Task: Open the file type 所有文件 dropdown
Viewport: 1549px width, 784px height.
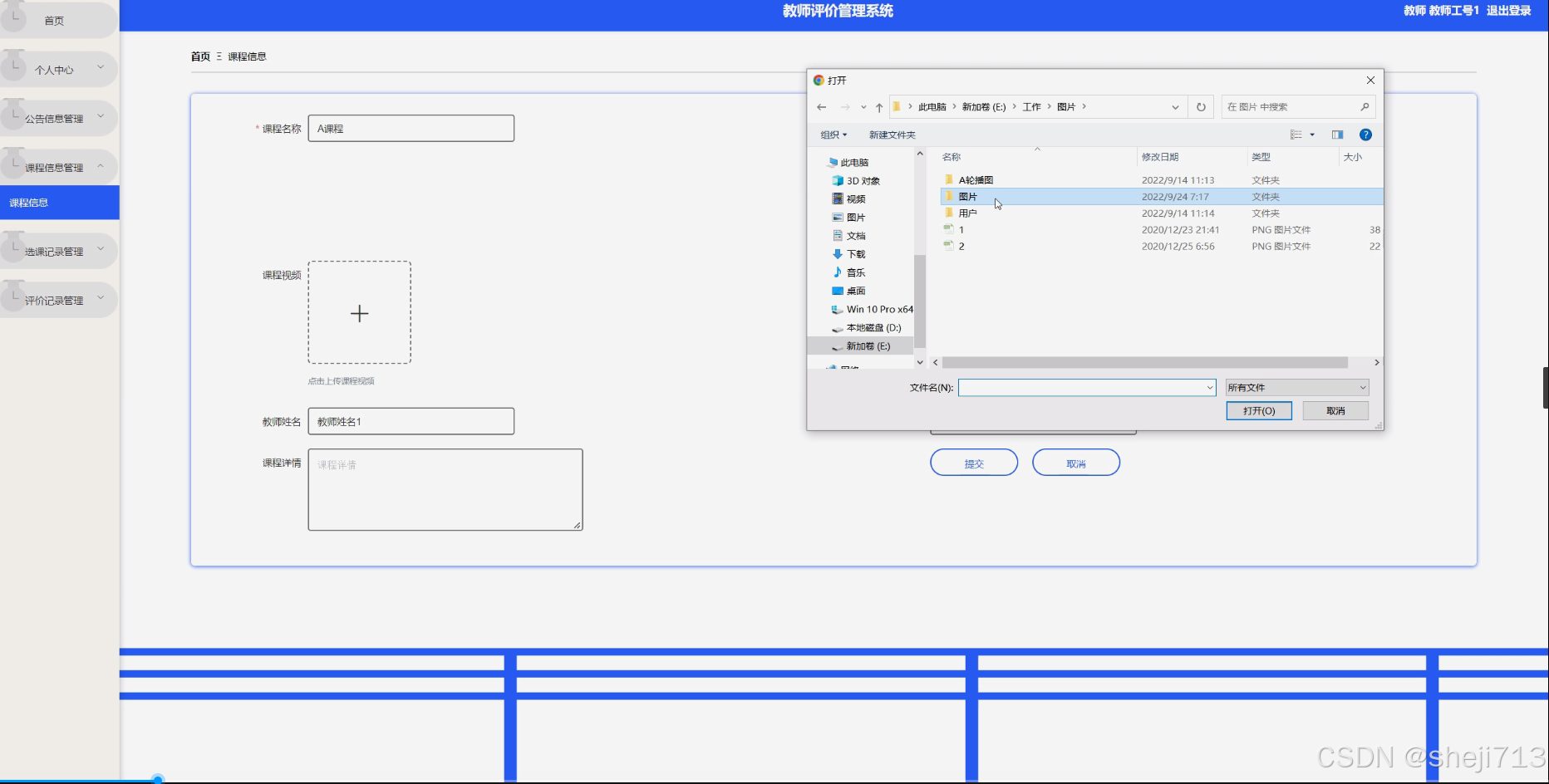Action: (x=1297, y=388)
